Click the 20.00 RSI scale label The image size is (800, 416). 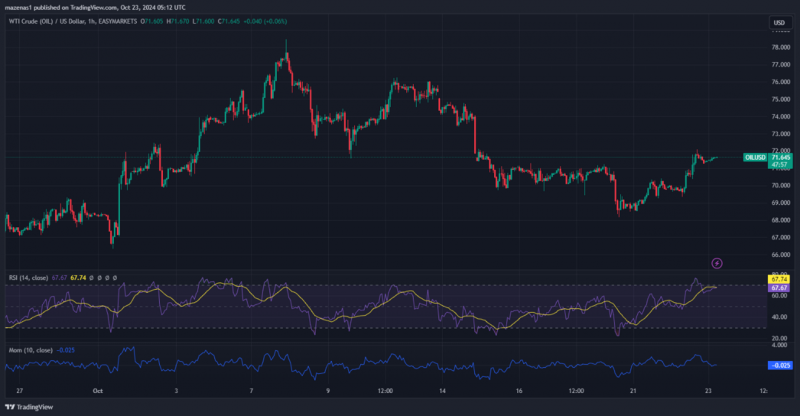pyautogui.click(x=779, y=338)
